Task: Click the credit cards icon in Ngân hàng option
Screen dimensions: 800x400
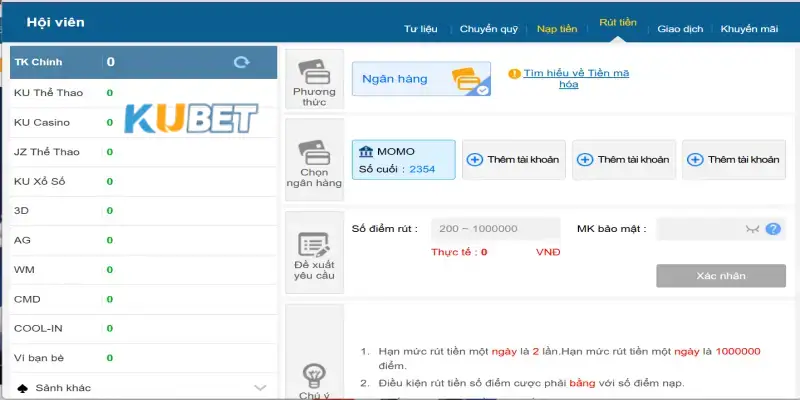Action: (469, 80)
